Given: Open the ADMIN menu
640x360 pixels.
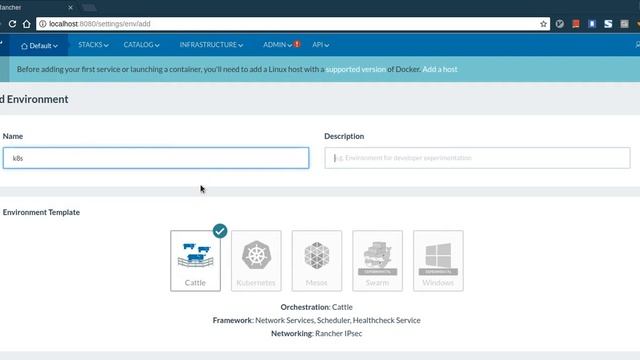Looking at the screenshot, I should 278,45.
